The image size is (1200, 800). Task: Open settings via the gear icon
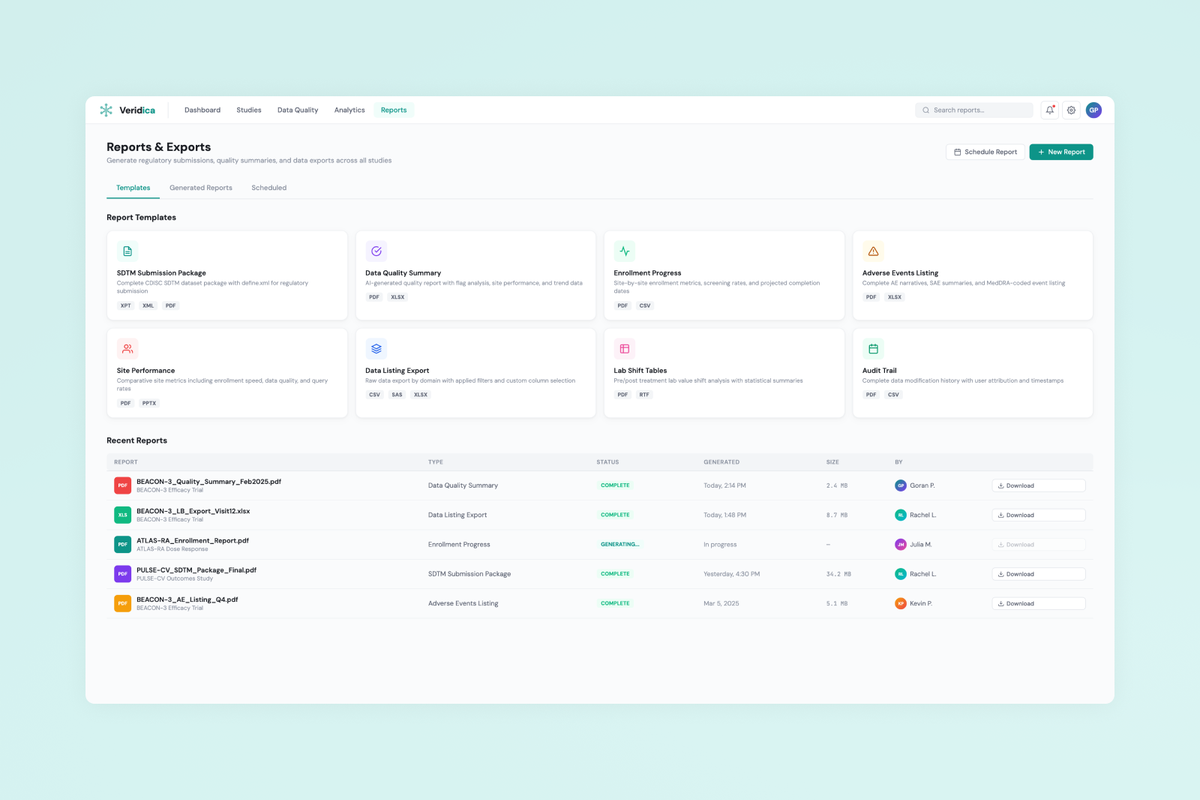click(x=1071, y=110)
